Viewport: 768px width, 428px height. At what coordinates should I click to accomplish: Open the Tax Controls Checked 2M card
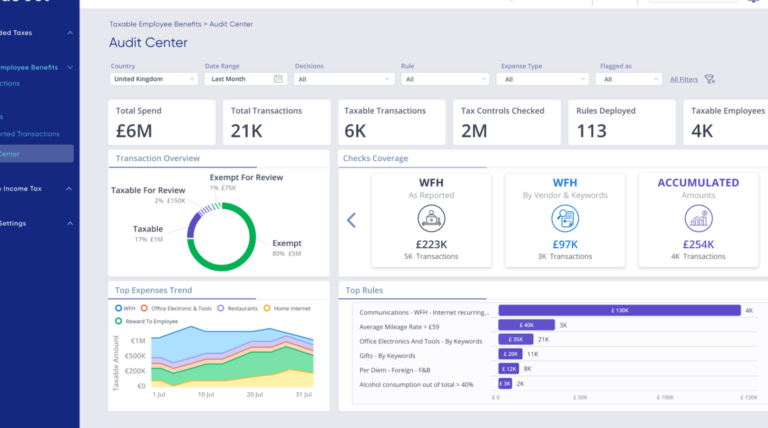click(x=507, y=122)
